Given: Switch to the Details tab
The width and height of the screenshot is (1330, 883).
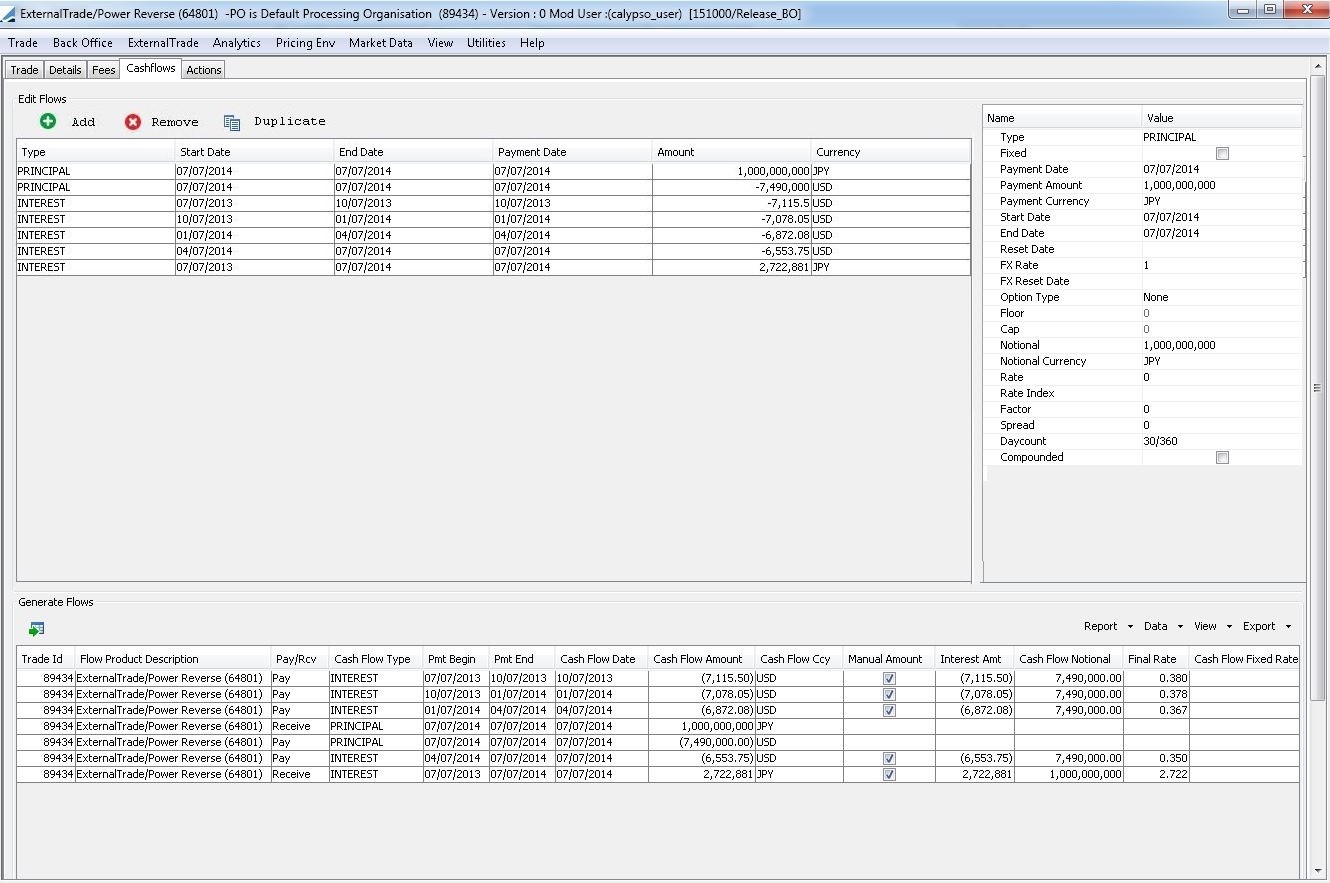Looking at the screenshot, I should coord(65,70).
